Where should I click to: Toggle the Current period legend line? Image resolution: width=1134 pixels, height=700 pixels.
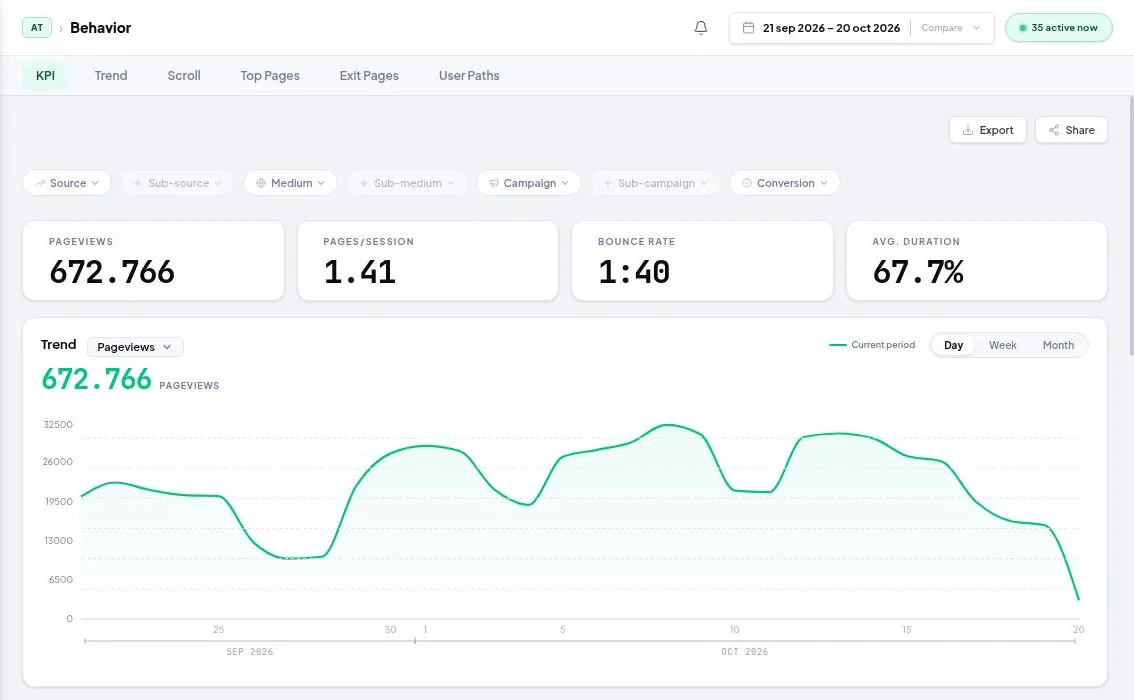point(871,345)
